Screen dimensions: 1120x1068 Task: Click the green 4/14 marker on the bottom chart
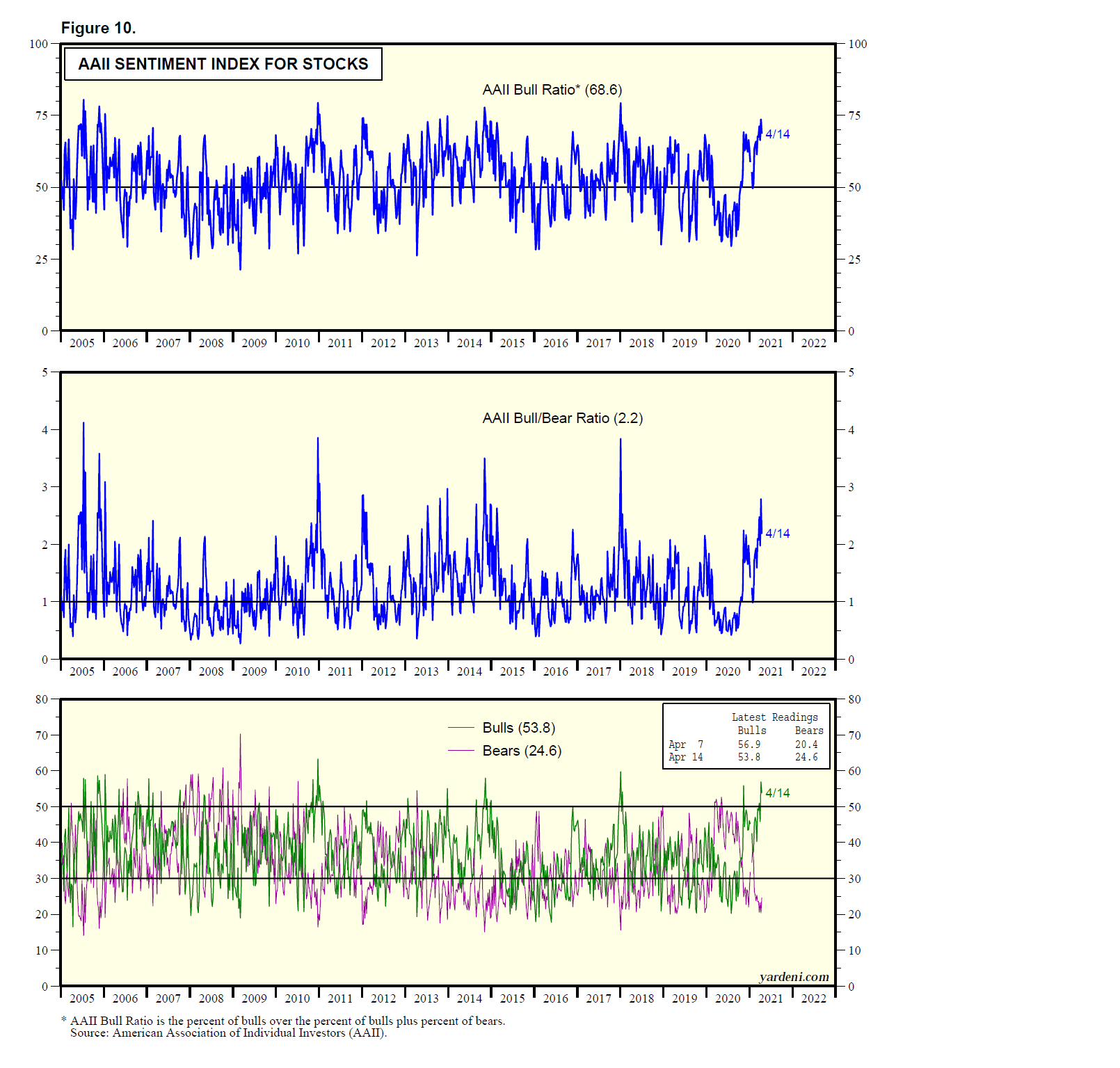tap(777, 793)
